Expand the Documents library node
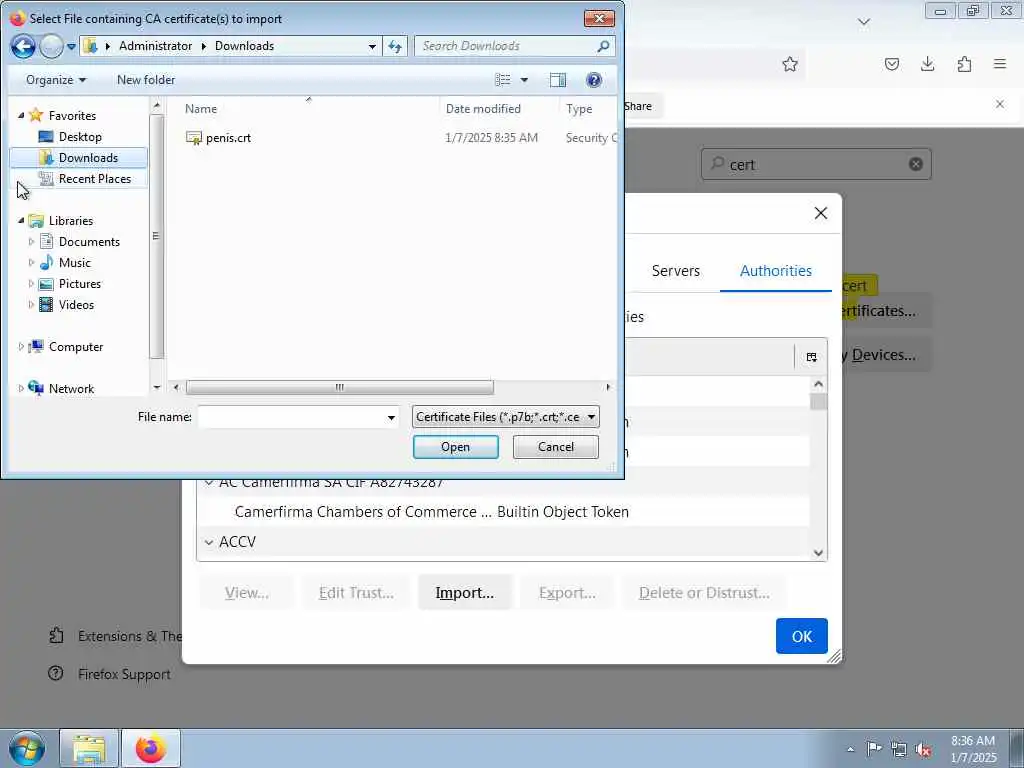Image resolution: width=1024 pixels, height=768 pixels. click(31, 242)
